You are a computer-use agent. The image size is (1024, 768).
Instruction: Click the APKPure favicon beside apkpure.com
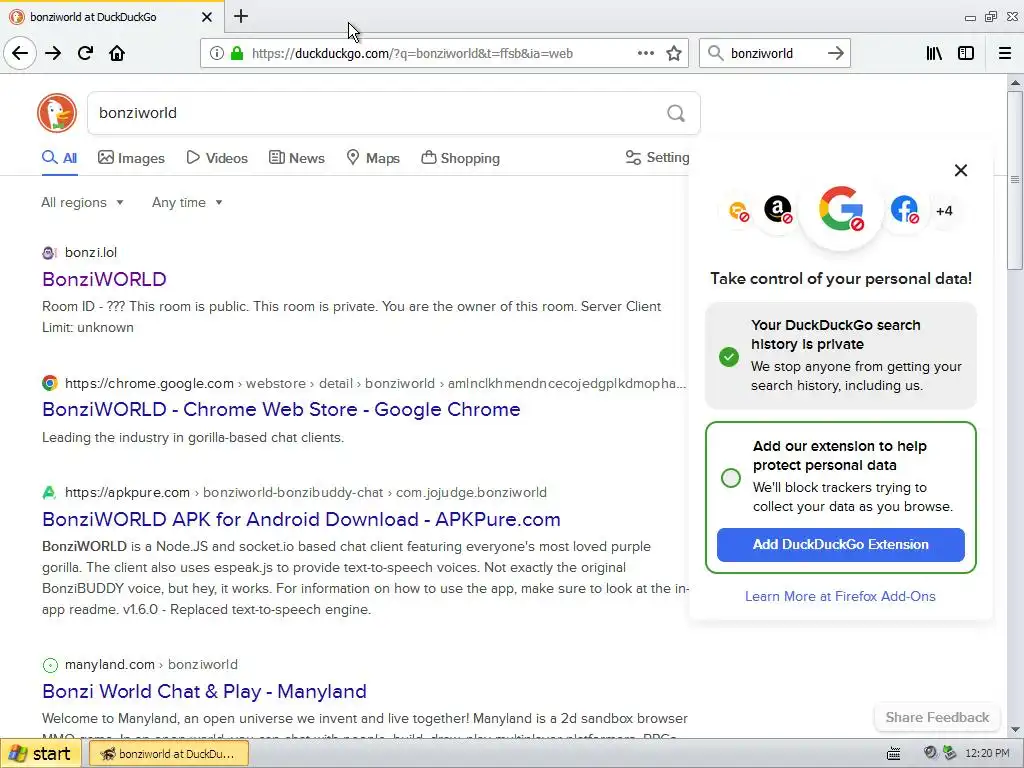49,492
